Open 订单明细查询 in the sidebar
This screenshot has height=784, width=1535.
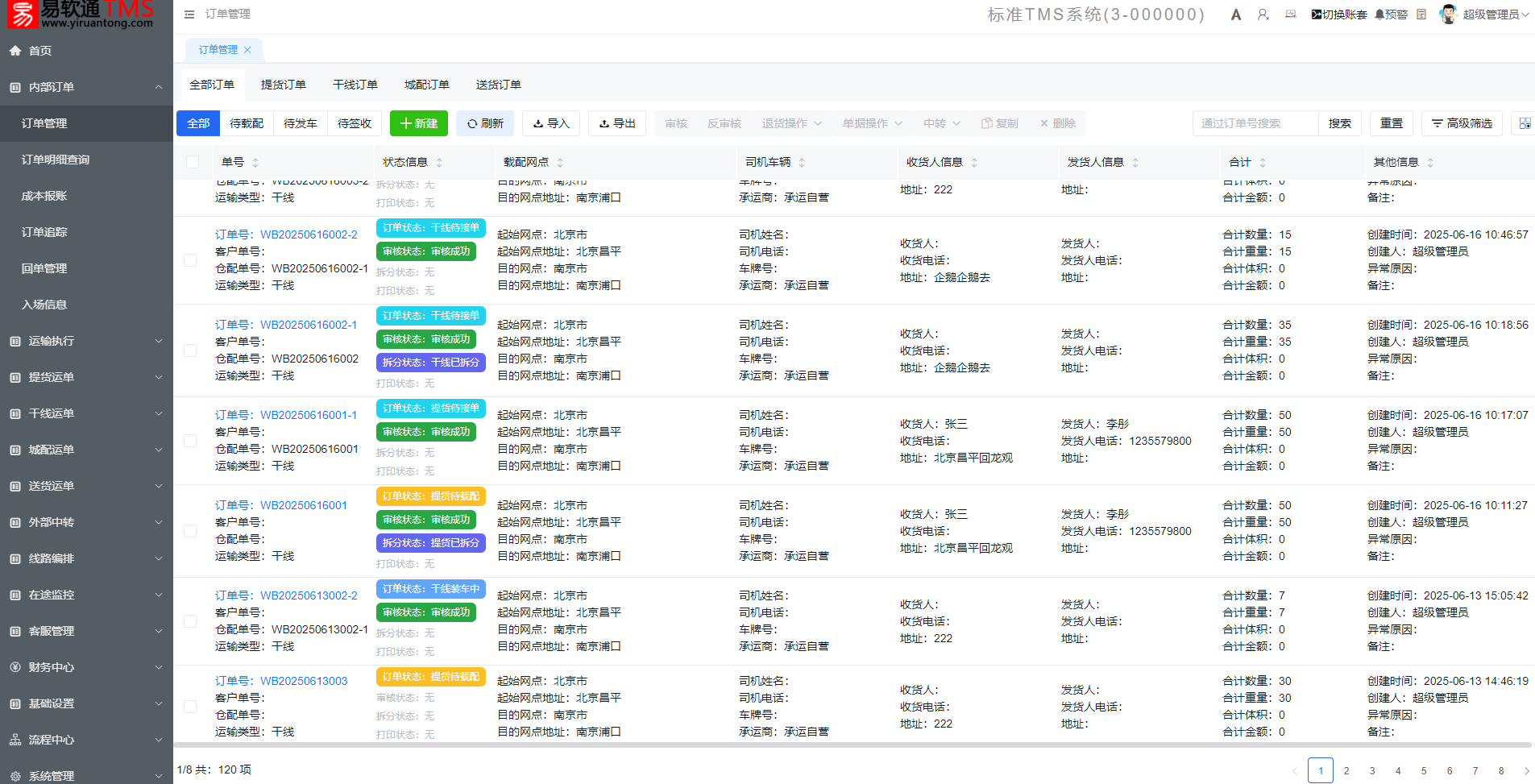point(86,160)
